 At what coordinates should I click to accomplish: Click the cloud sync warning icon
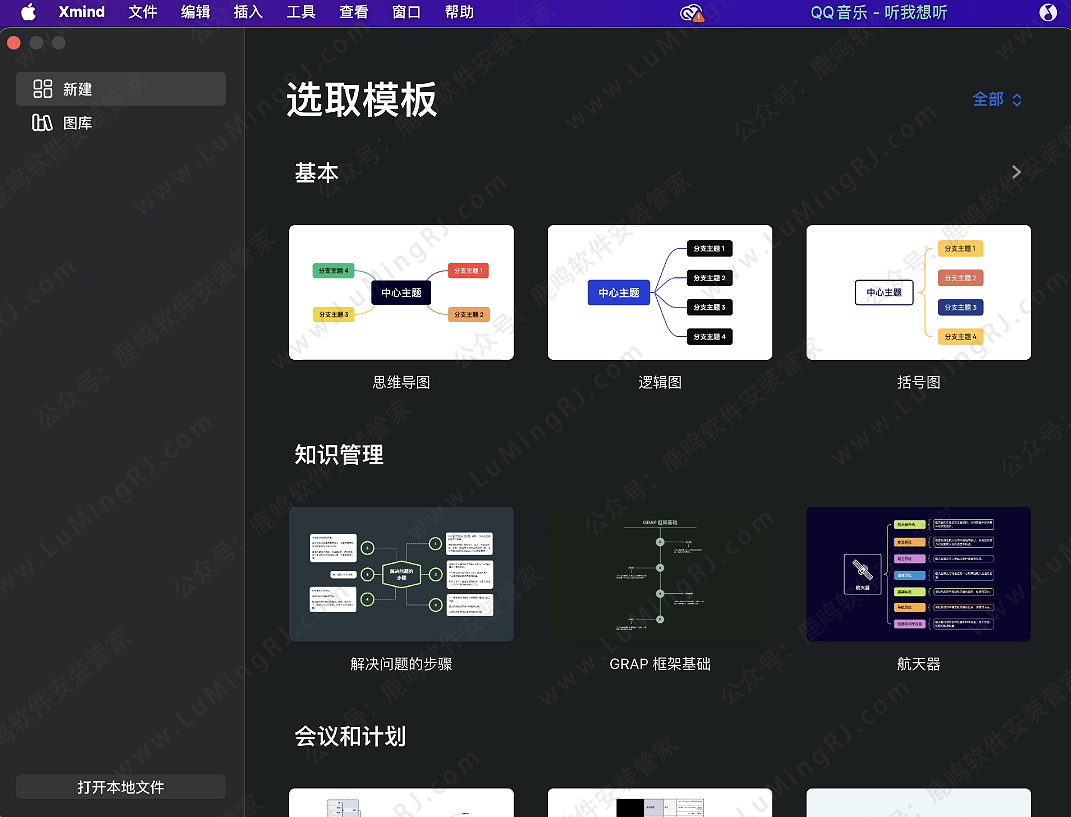point(692,13)
